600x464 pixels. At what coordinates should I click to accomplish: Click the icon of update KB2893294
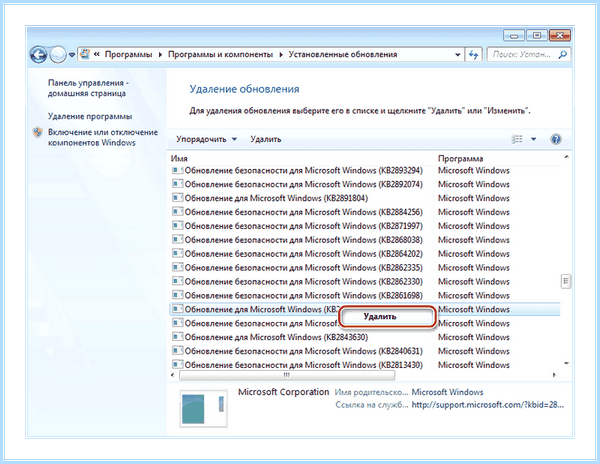tap(177, 170)
